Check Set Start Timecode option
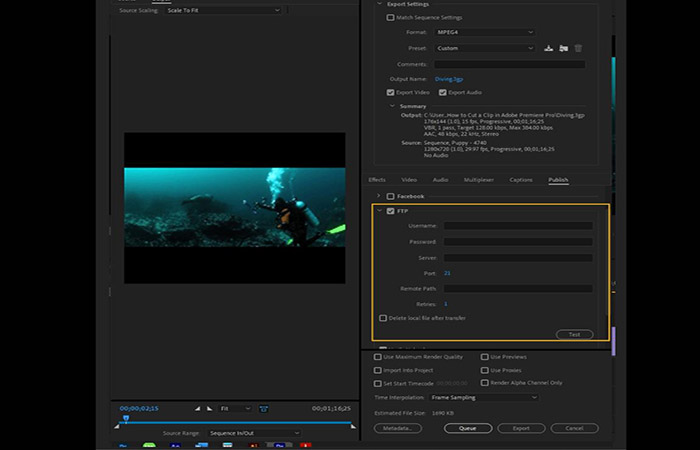The width and height of the screenshot is (700, 450). (378, 383)
